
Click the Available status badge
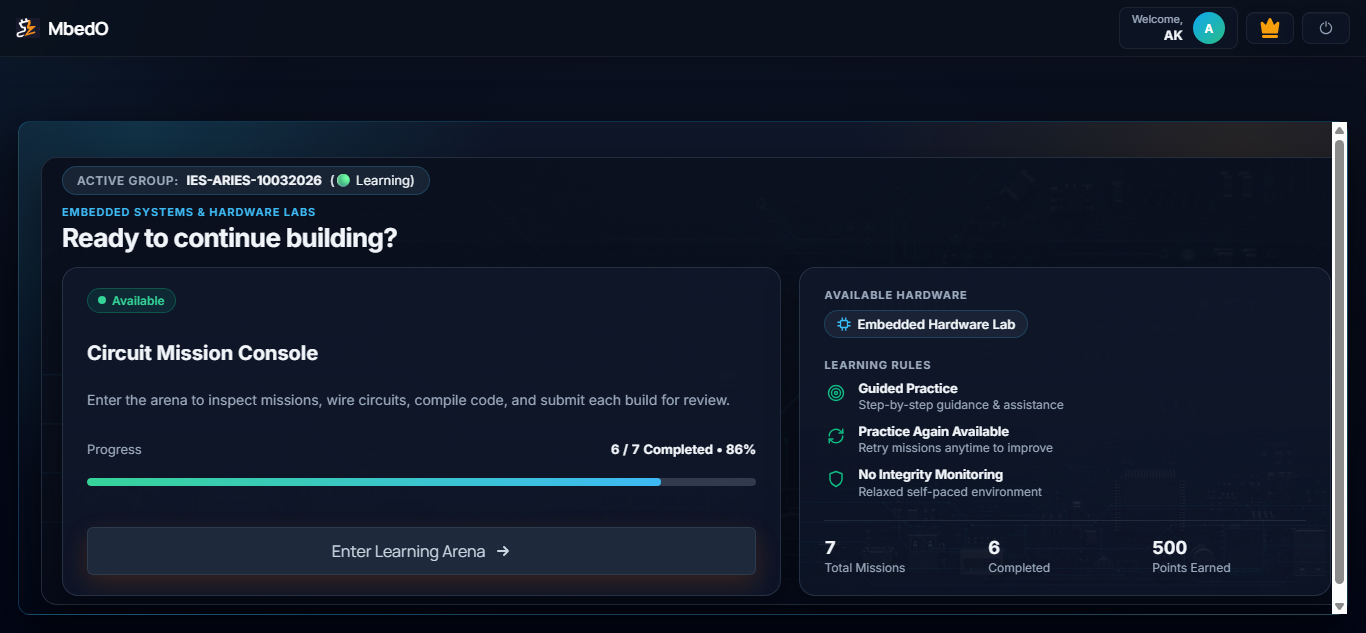click(131, 300)
